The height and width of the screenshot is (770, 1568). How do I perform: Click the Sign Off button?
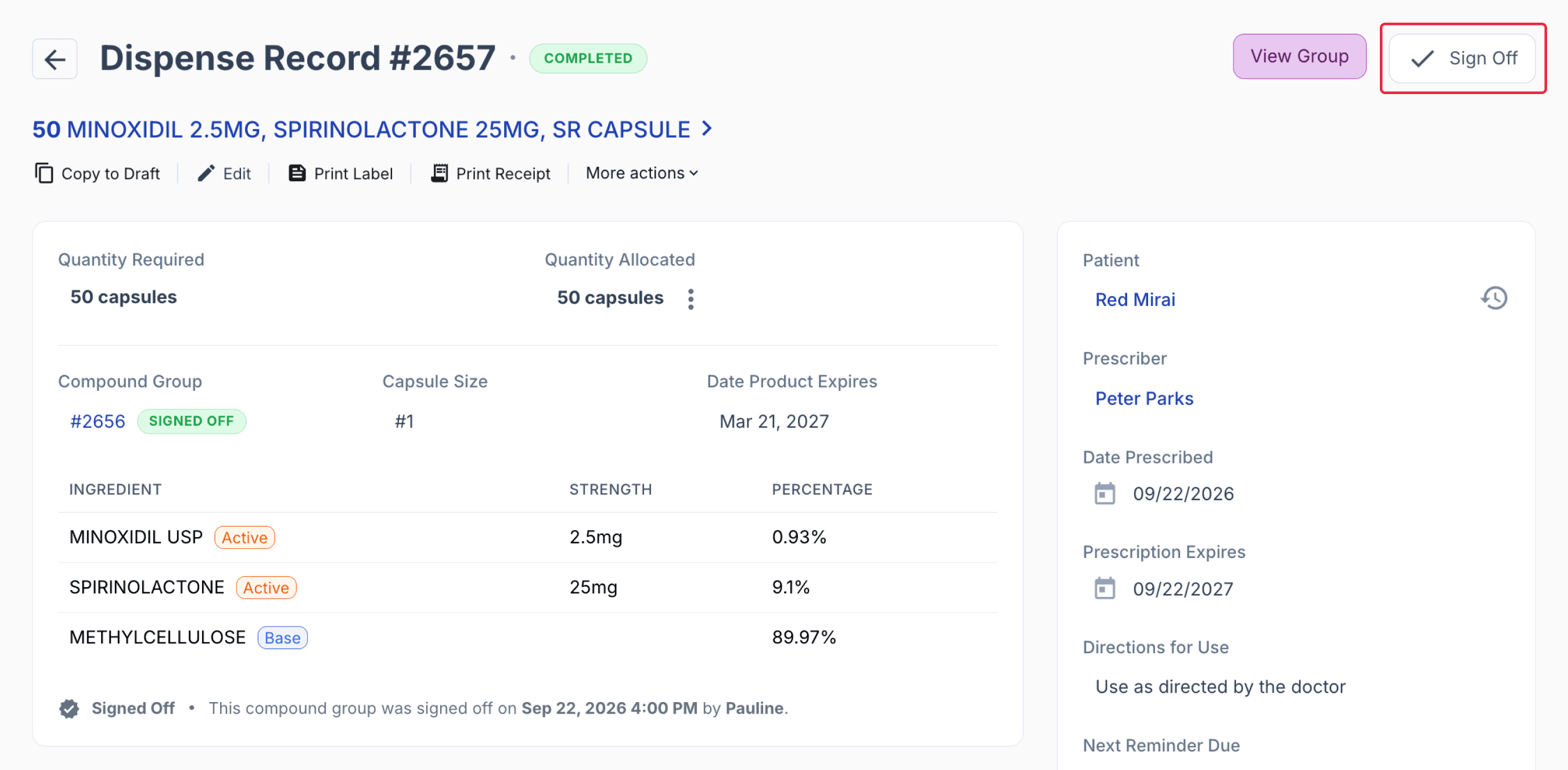coord(1462,59)
